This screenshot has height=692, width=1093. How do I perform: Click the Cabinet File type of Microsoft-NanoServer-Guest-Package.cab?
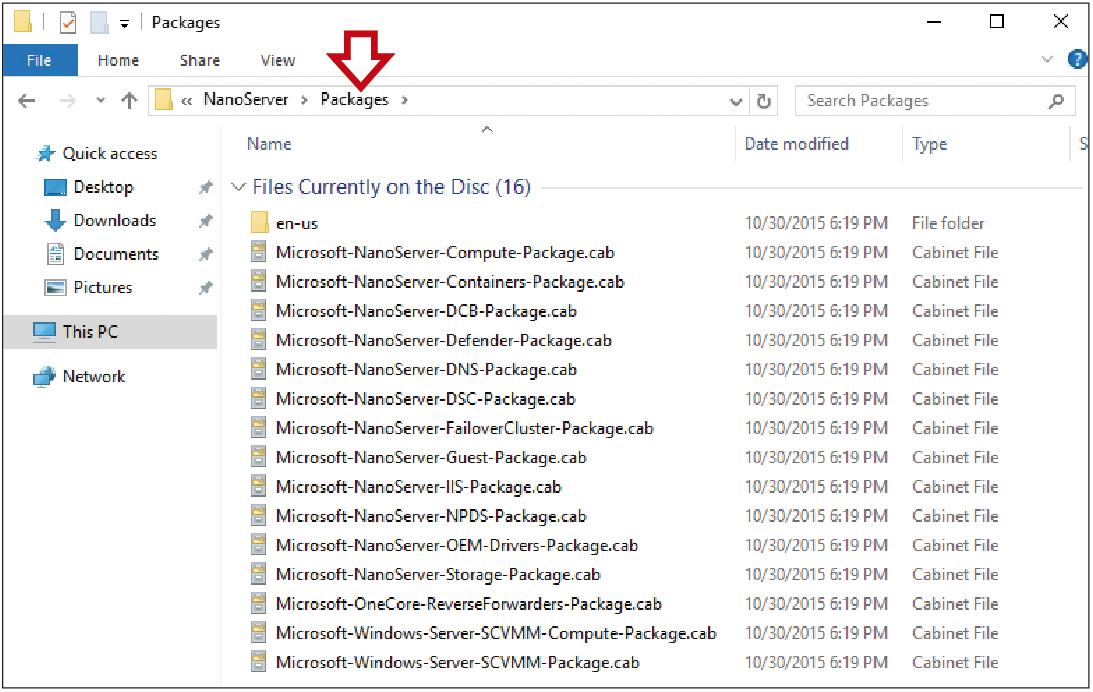coord(955,457)
